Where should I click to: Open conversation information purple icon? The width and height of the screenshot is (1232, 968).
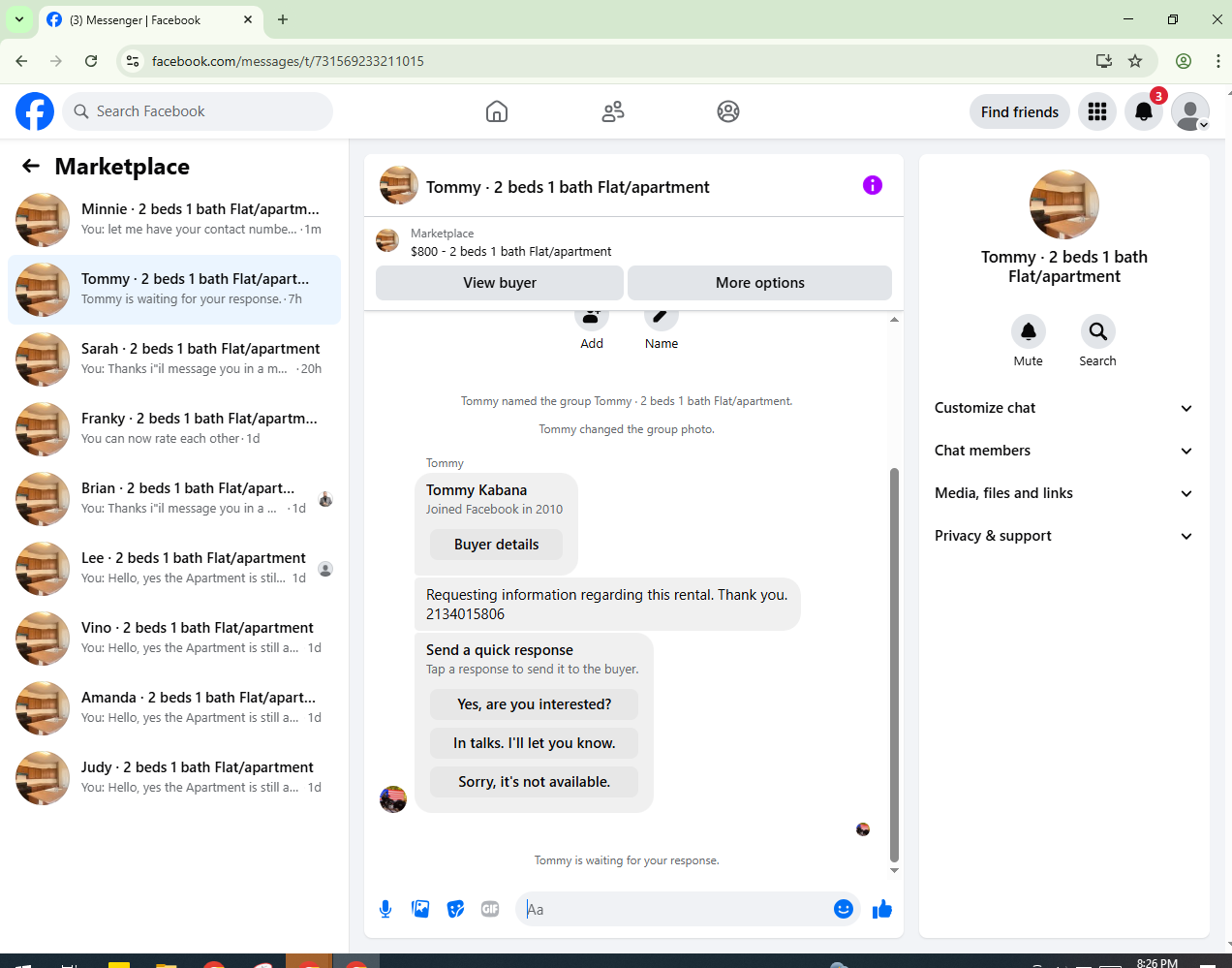tap(873, 185)
